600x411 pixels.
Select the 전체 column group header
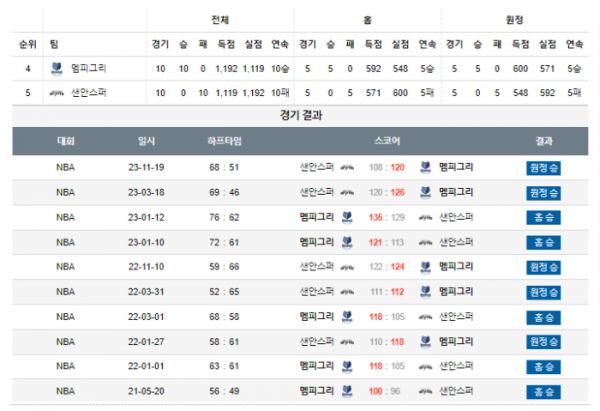click(219, 20)
